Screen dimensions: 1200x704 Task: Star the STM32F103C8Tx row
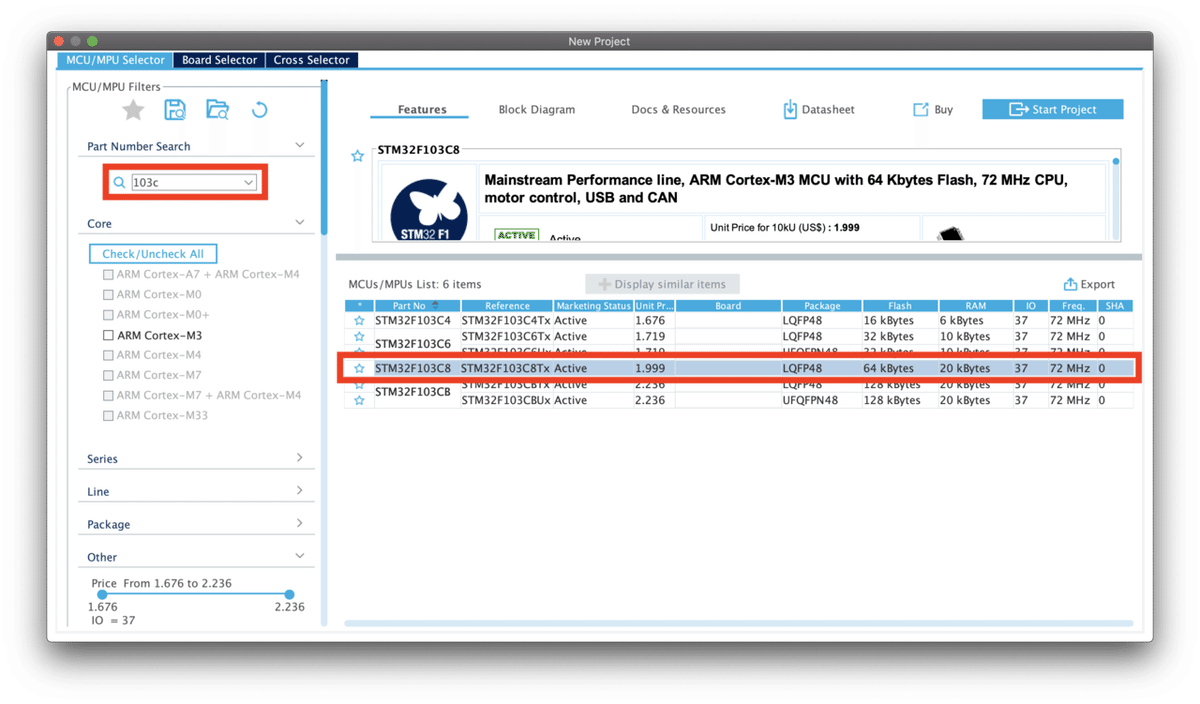coord(359,369)
